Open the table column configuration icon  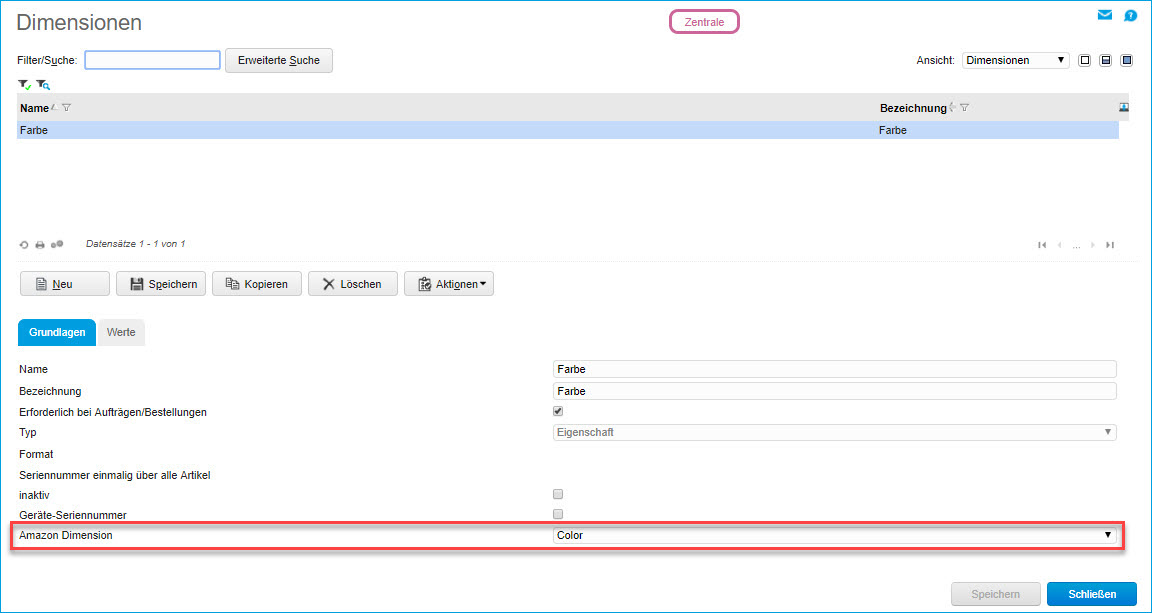coord(1122,107)
